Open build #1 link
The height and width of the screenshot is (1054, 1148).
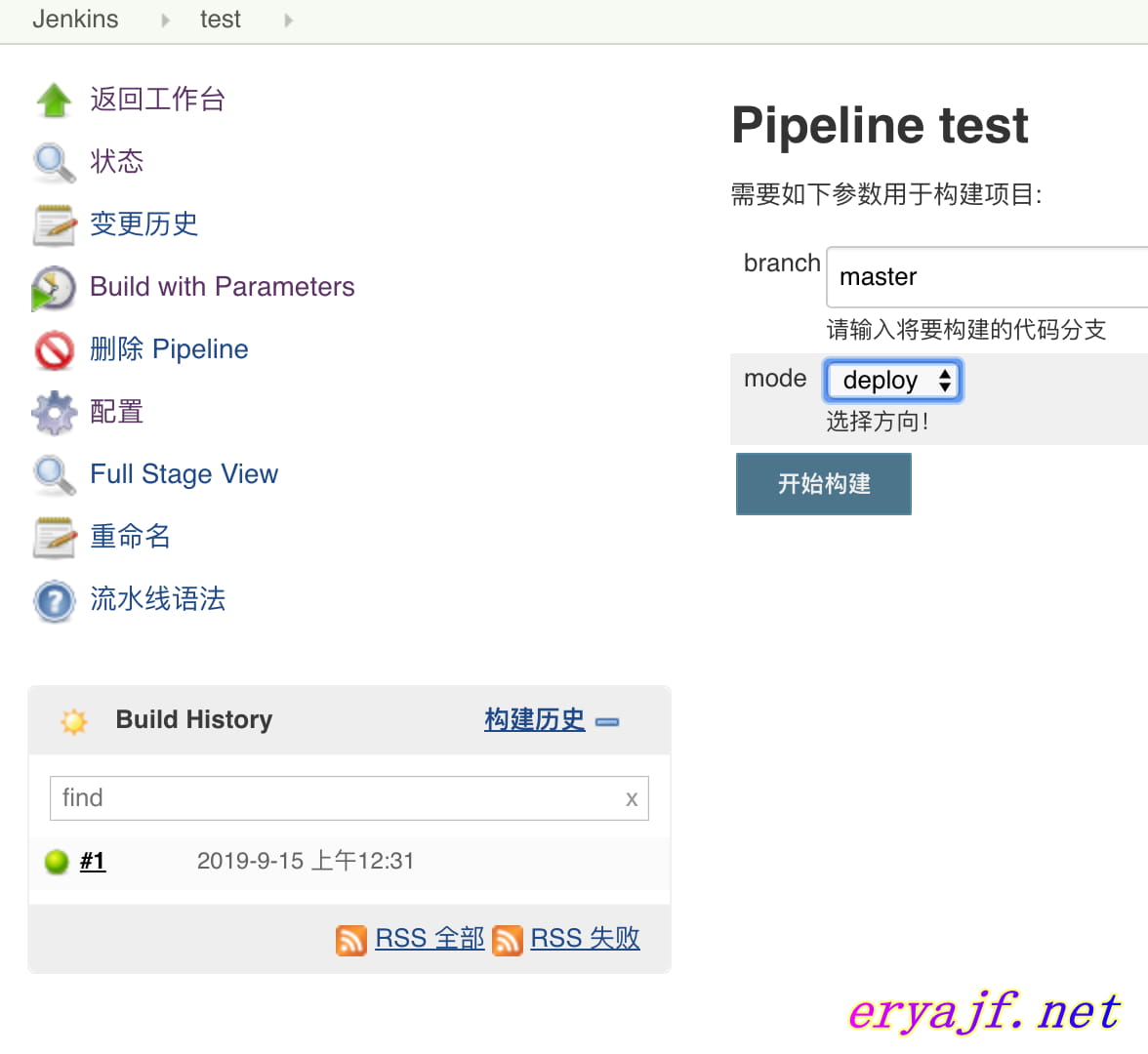tap(92, 861)
